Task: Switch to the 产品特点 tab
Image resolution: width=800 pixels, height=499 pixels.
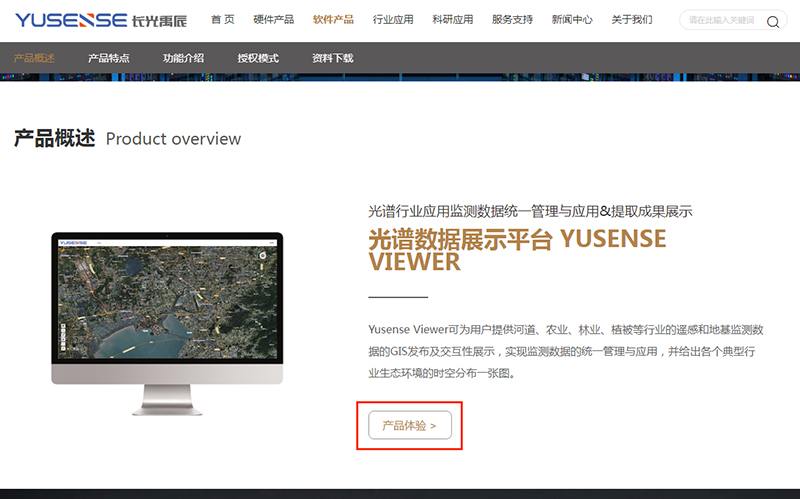Action: point(109,58)
